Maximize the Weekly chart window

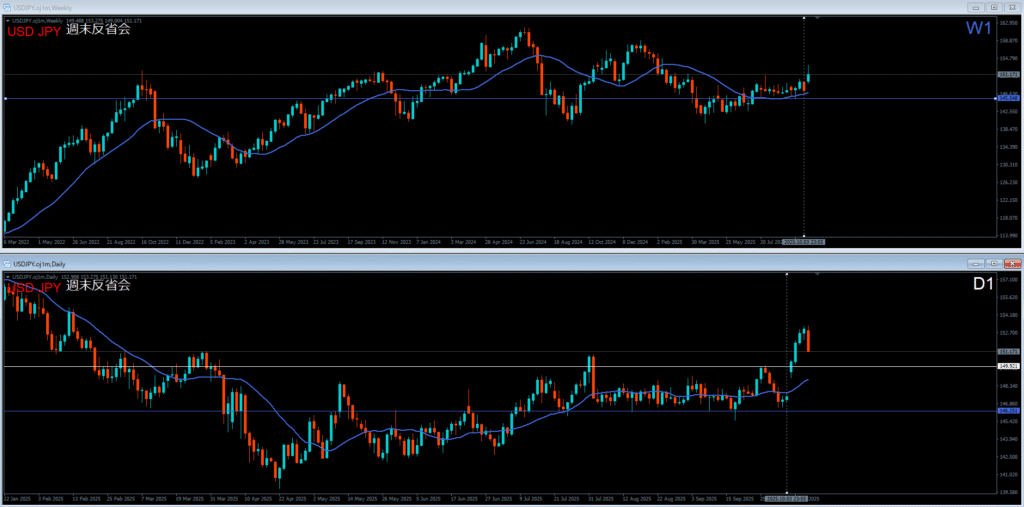pos(992,7)
